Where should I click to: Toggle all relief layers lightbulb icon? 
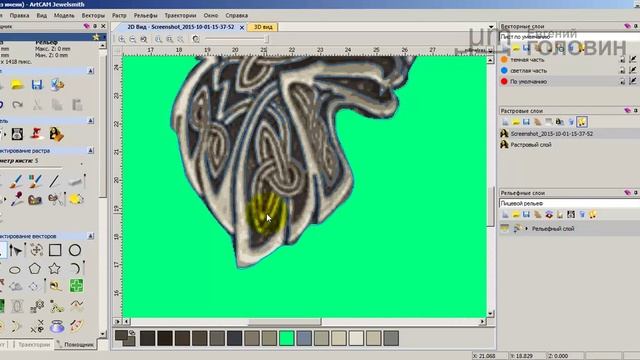(x=593, y=214)
